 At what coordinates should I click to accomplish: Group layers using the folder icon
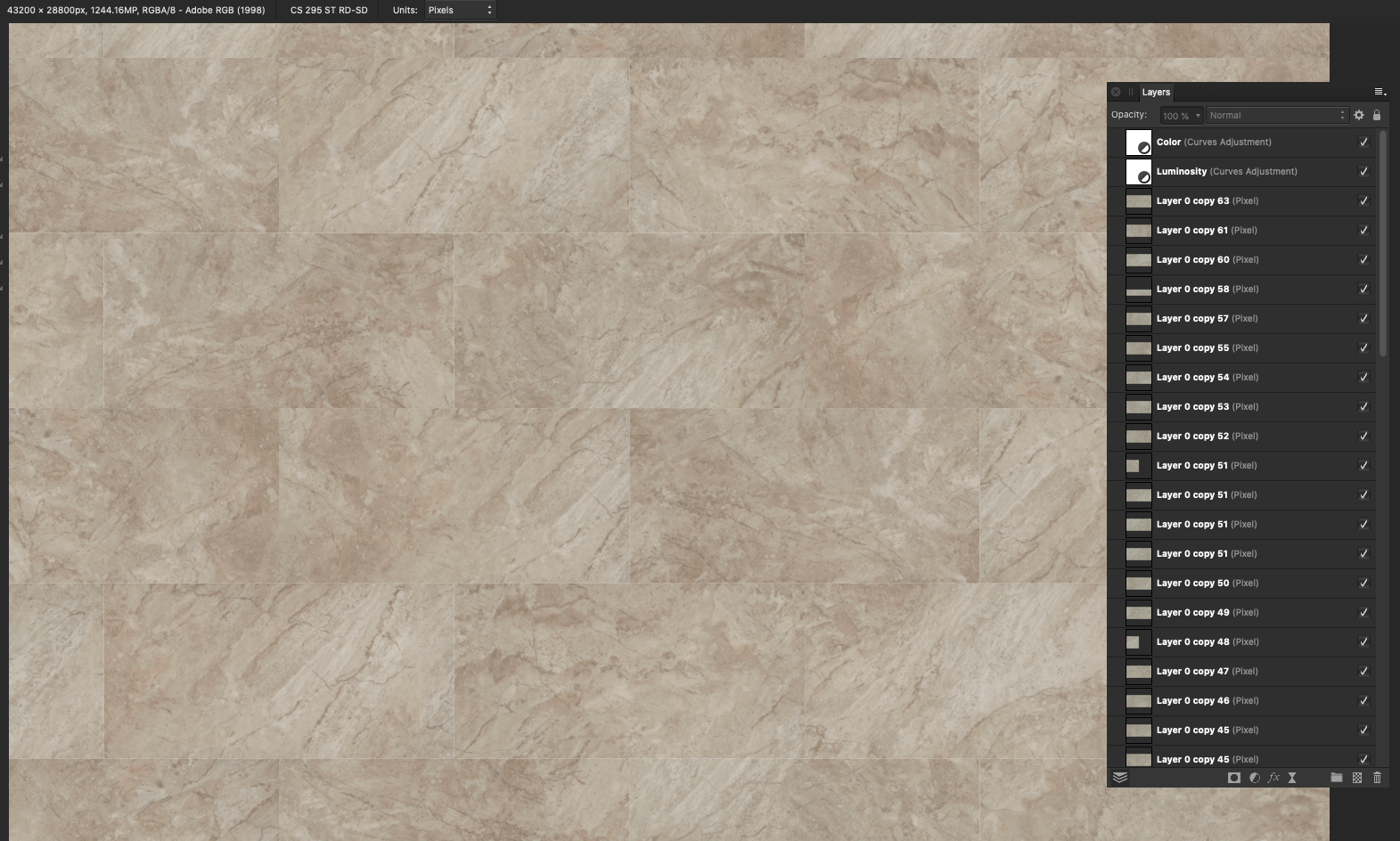1337,778
